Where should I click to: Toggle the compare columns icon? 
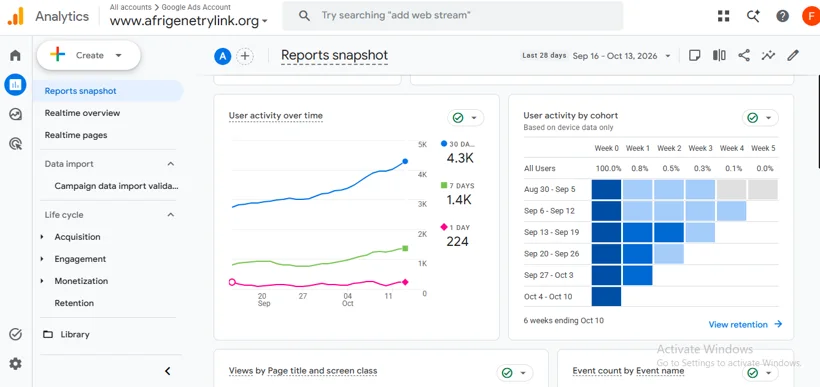[x=719, y=55]
